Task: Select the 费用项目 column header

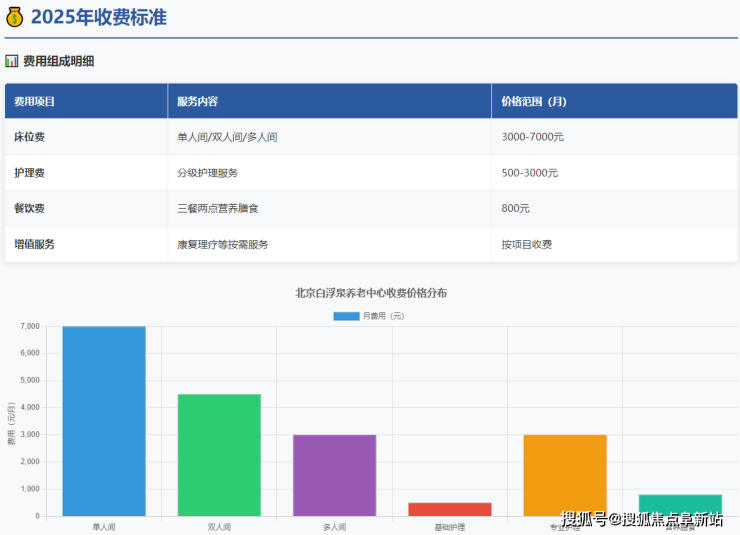Action: coord(35,101)
